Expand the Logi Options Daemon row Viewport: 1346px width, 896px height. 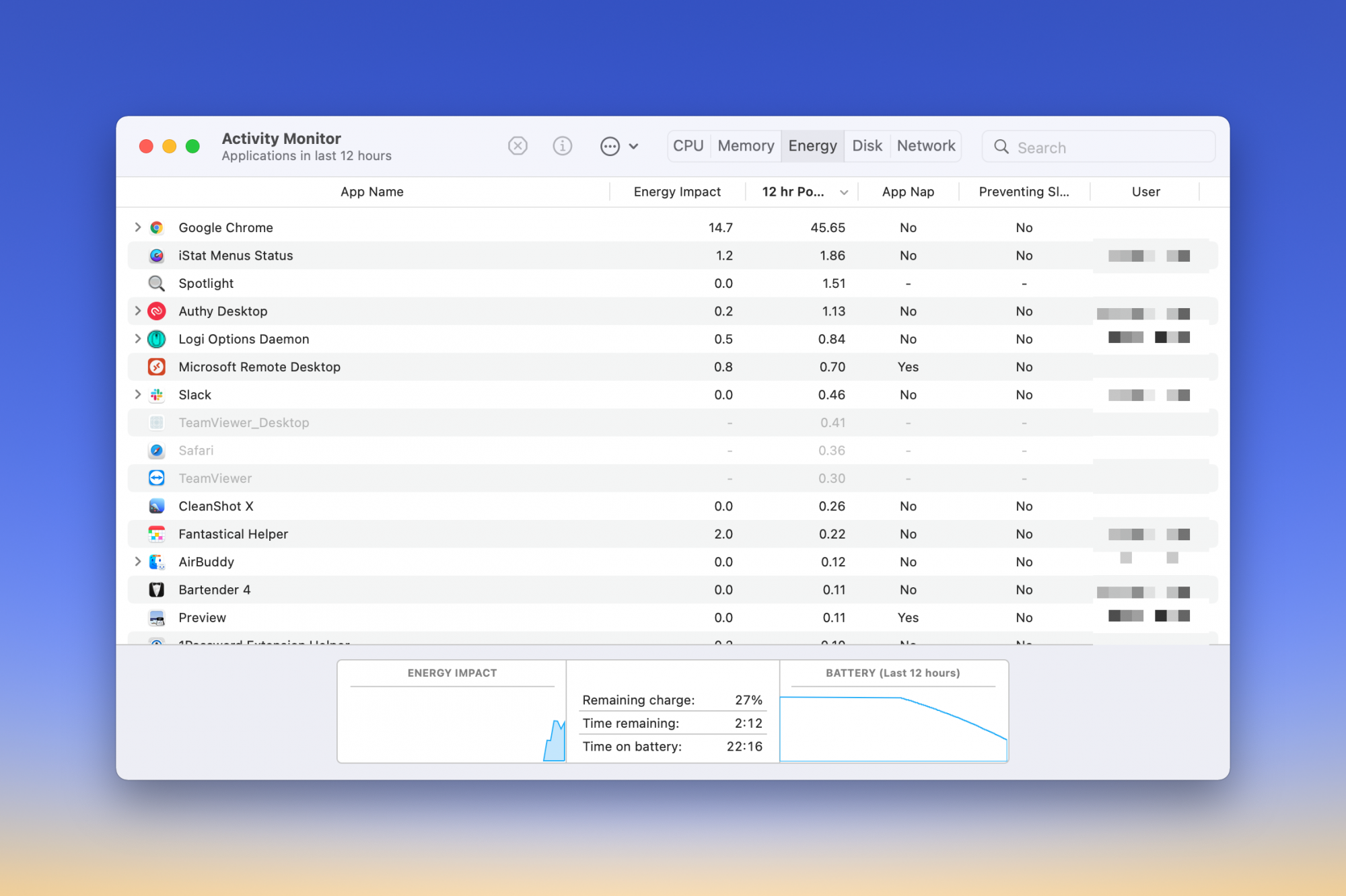click(x=137, y=339)
